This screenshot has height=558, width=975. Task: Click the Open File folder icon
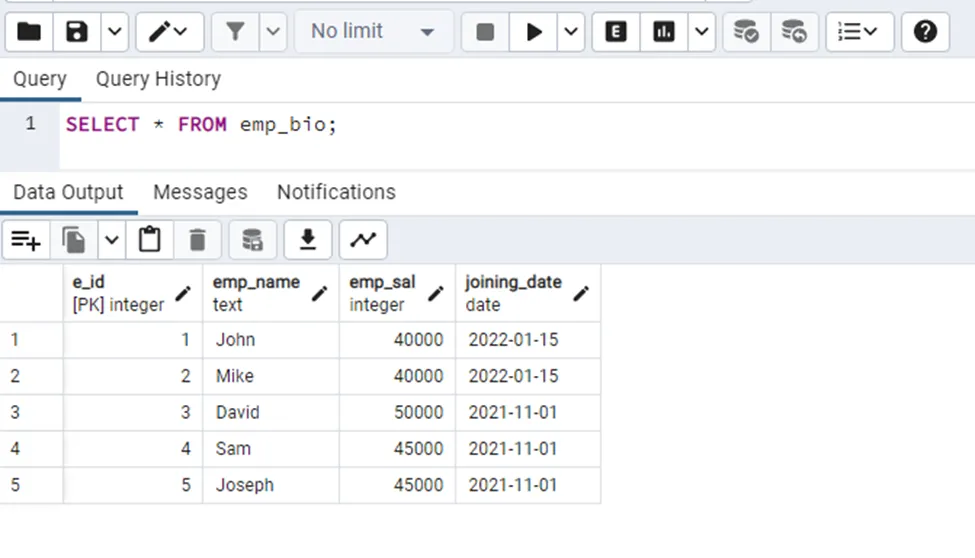29,32
